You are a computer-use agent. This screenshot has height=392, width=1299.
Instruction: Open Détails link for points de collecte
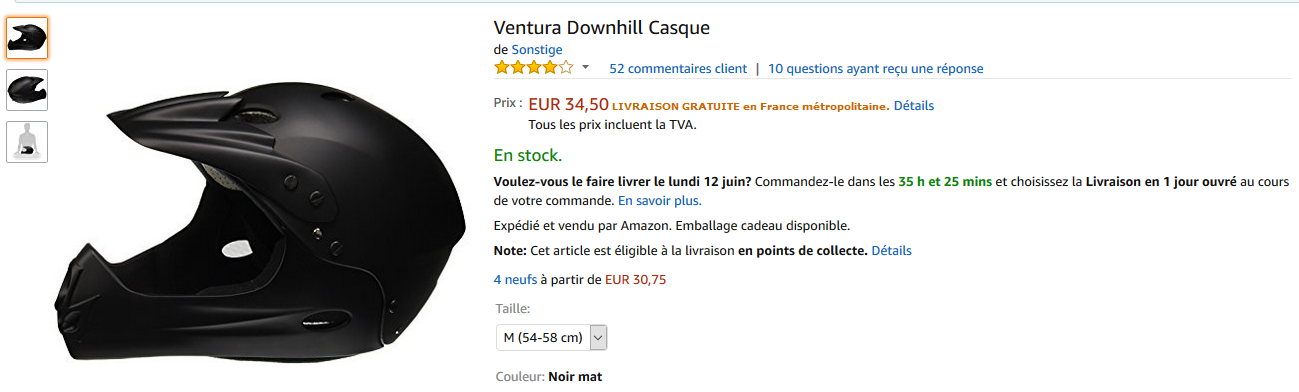pyautogui.click(x=891, y=250)
